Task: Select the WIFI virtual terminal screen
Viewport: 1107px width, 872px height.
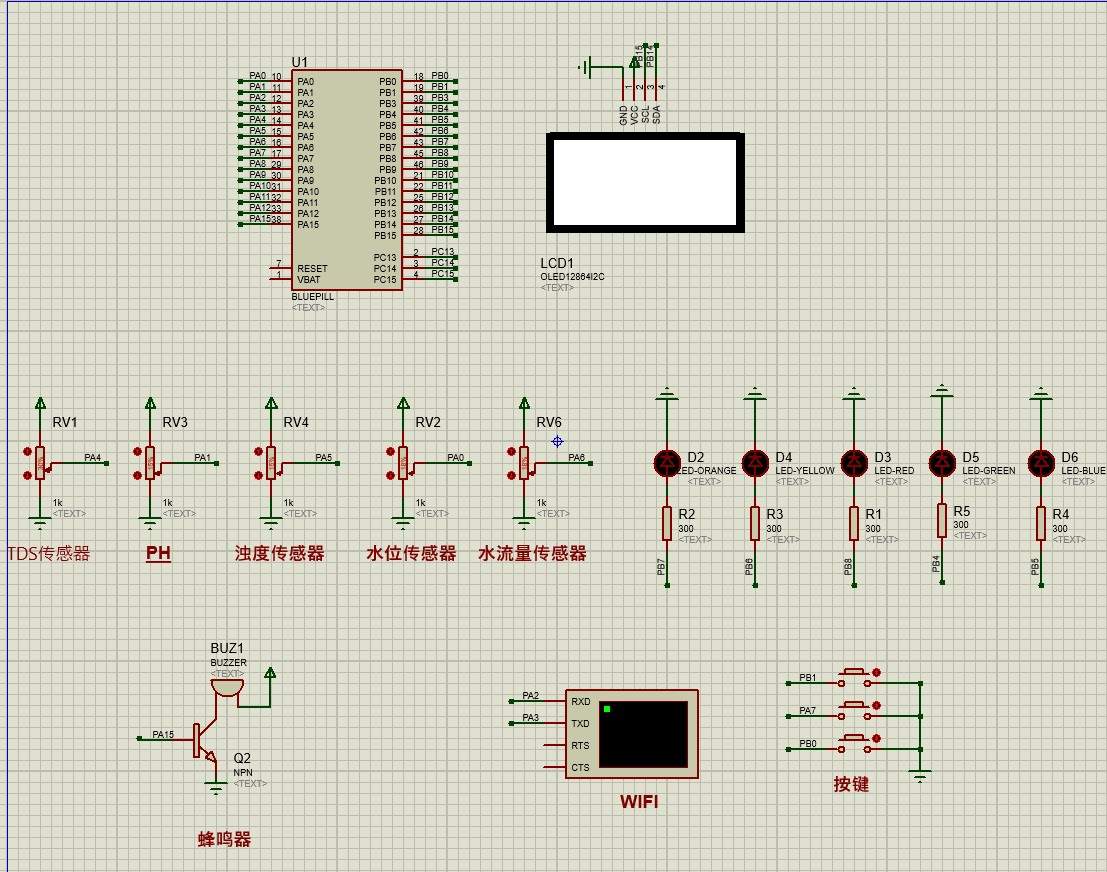Action: tap(643, 734)
